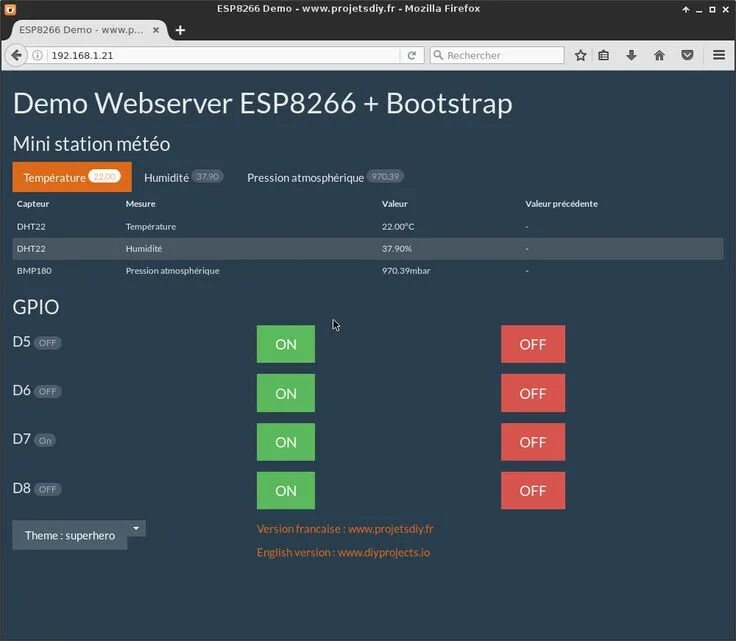Click the D6 OFF status badge
The height and width of the screenshot is (641, 736).
[47, 391]
